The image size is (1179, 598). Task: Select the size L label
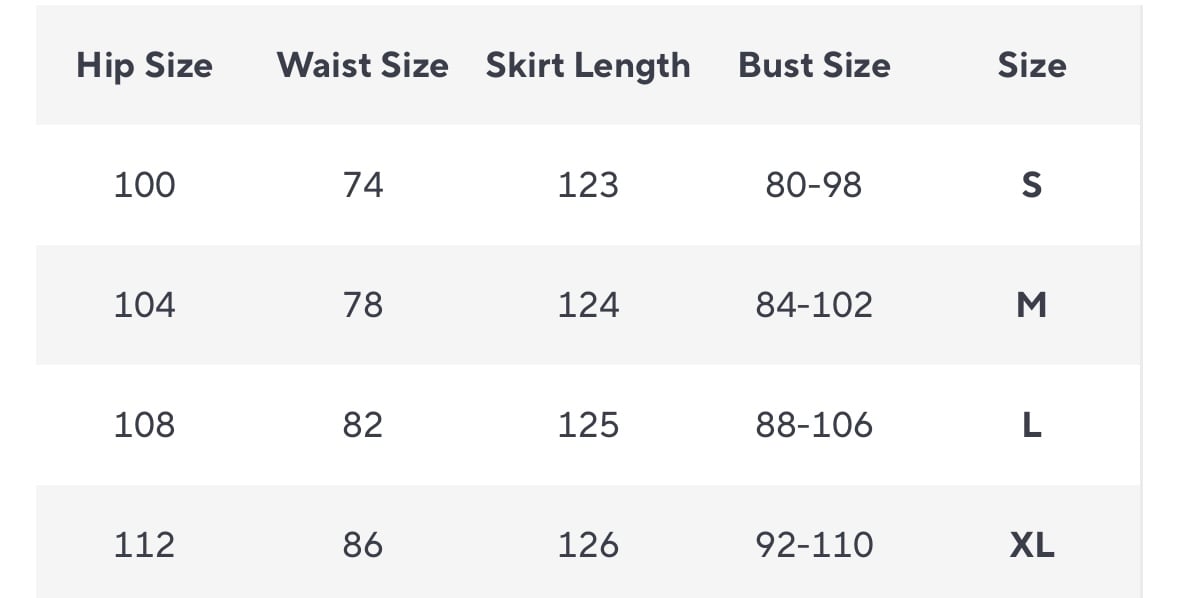pos(1031,425)
